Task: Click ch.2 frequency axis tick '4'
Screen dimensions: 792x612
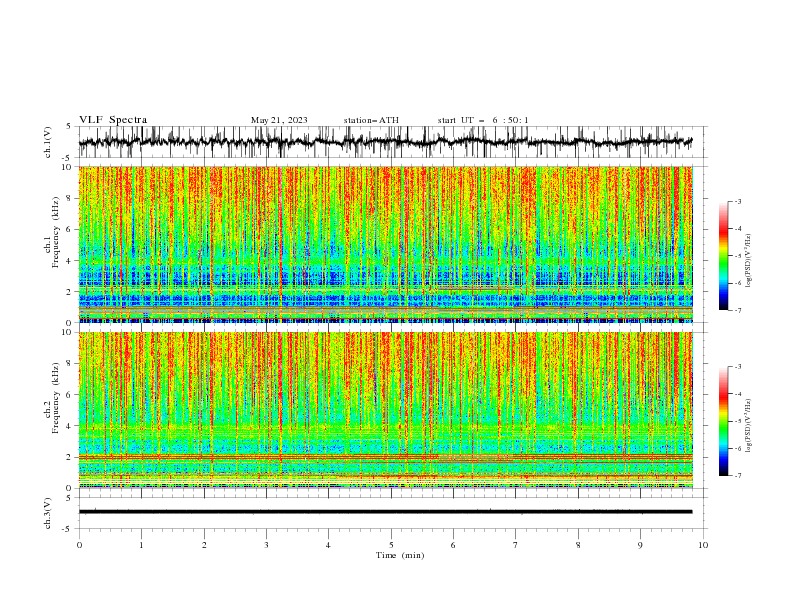Action: (x=71, y=426)
